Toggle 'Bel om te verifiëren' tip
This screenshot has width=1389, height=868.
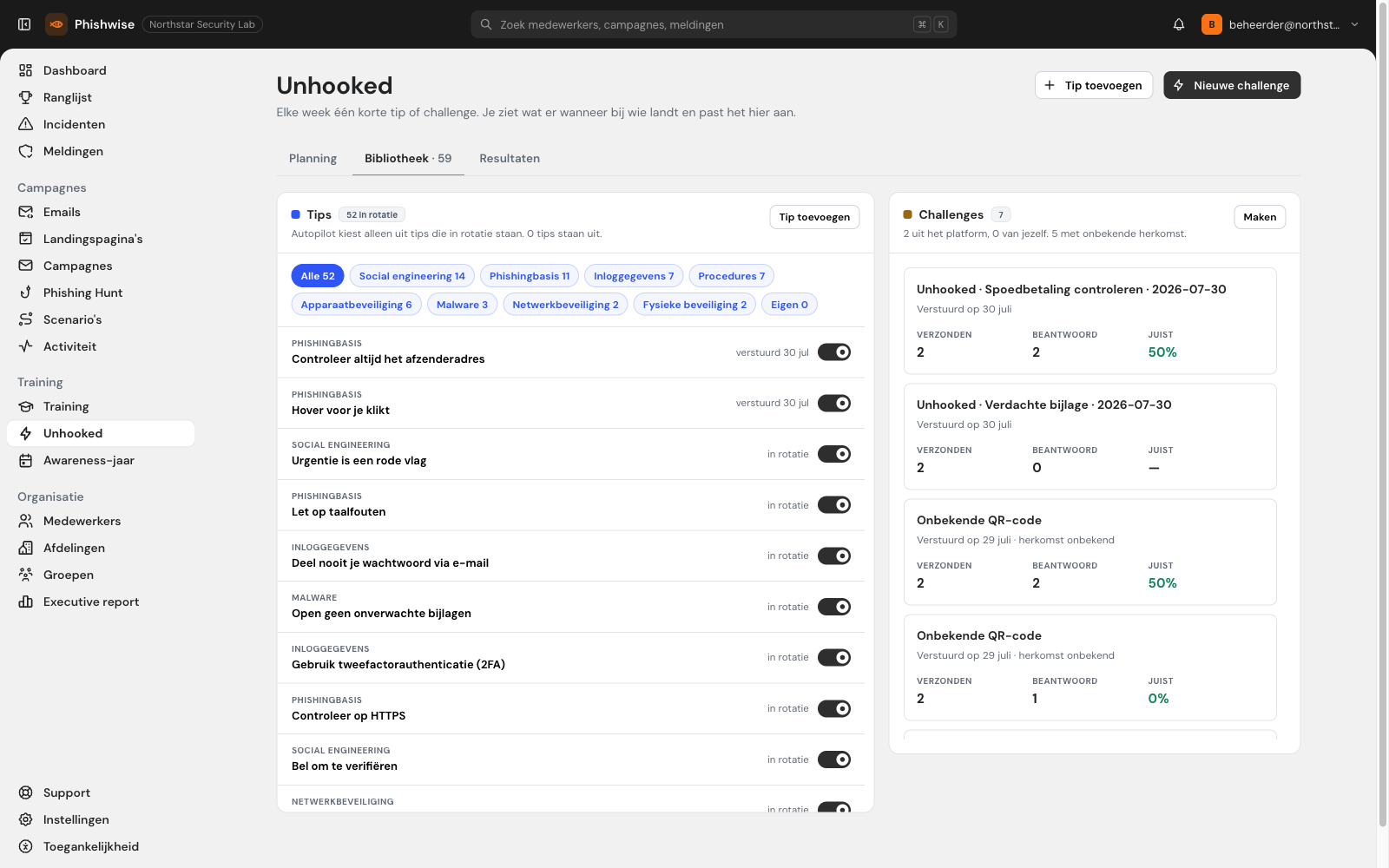pos(834,759)
